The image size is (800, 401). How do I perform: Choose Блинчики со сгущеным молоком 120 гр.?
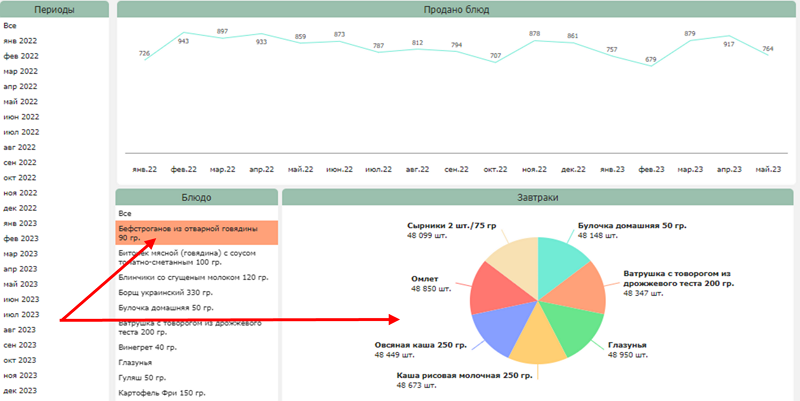coord(193,278)
